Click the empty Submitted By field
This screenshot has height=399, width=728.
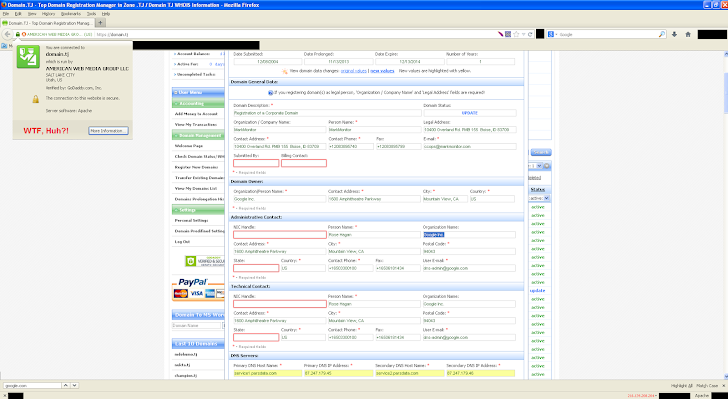tap(256, 163)
